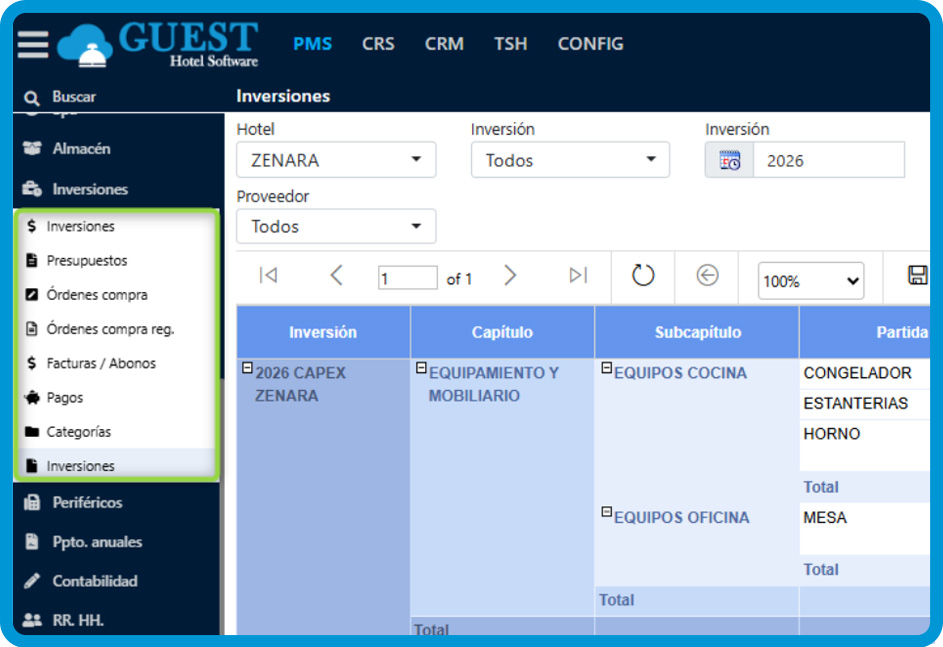Click the page number input field
The width and height of the screenshot is (943, 647).
407,278
